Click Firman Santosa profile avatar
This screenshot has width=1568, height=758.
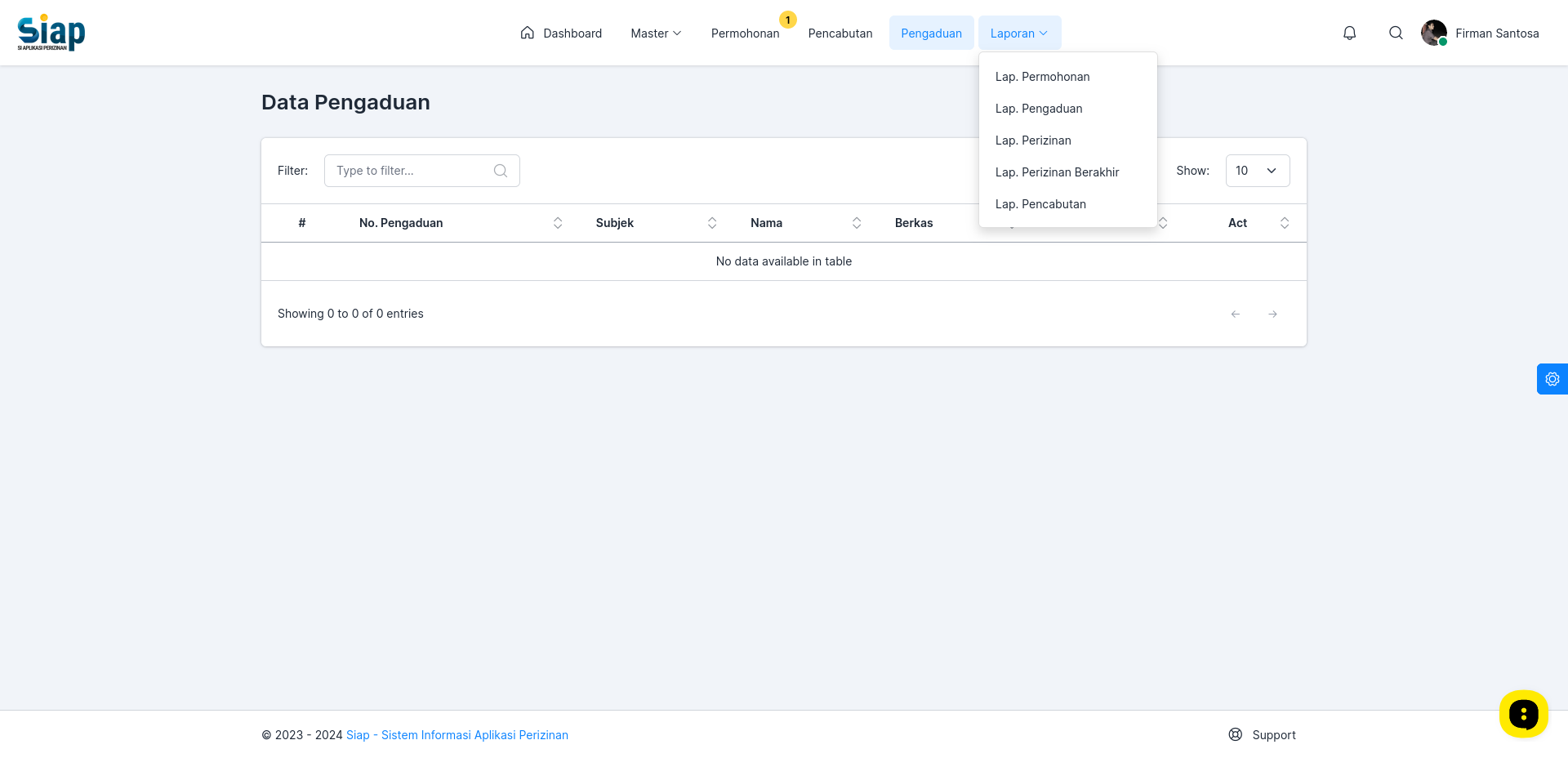pyautogui.click(x=1433, y=33)
